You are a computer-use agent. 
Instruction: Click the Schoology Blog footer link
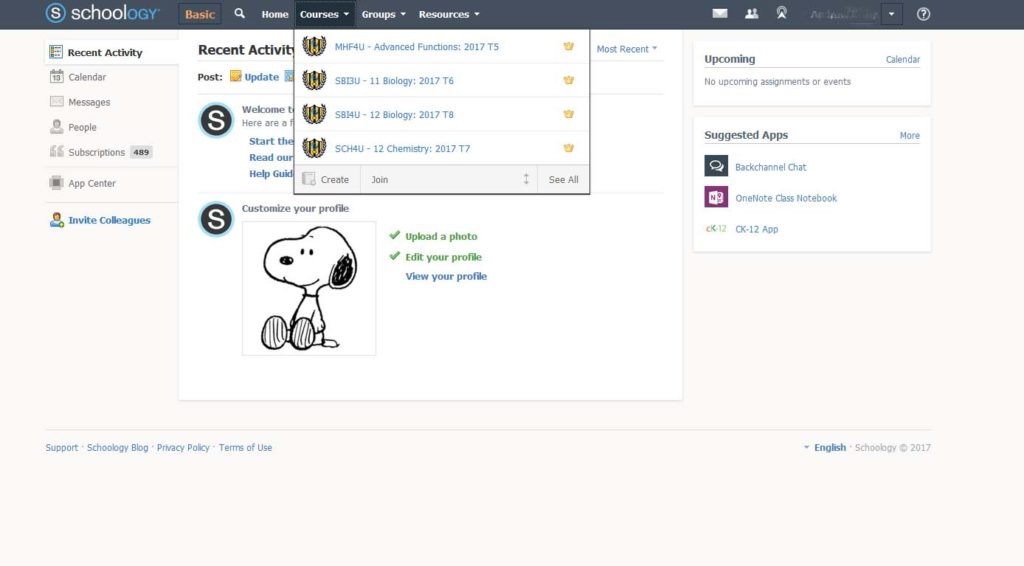[x=118, y=447]
